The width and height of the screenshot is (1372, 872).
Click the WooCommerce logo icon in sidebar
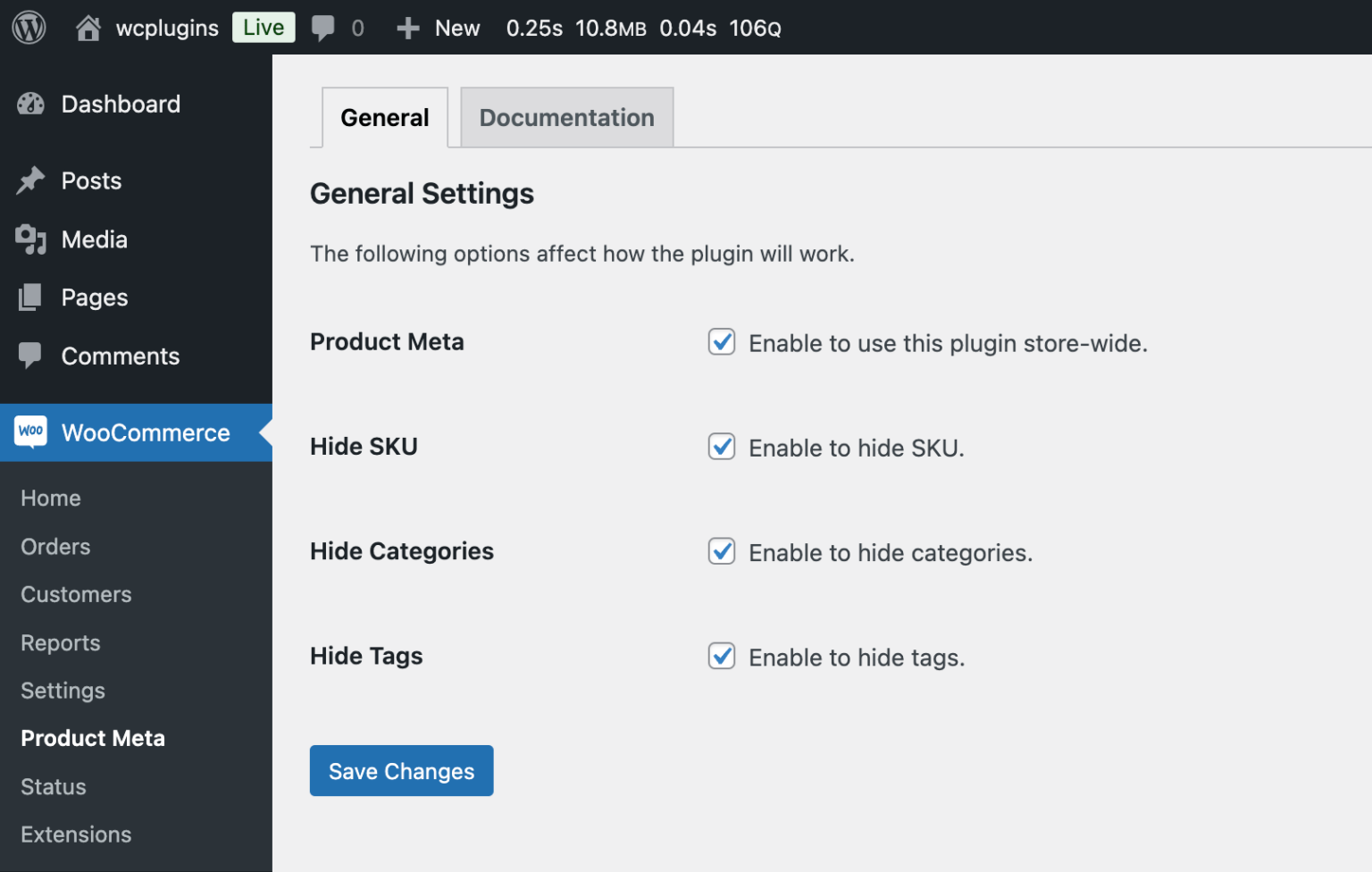click(x=30, y=432)
